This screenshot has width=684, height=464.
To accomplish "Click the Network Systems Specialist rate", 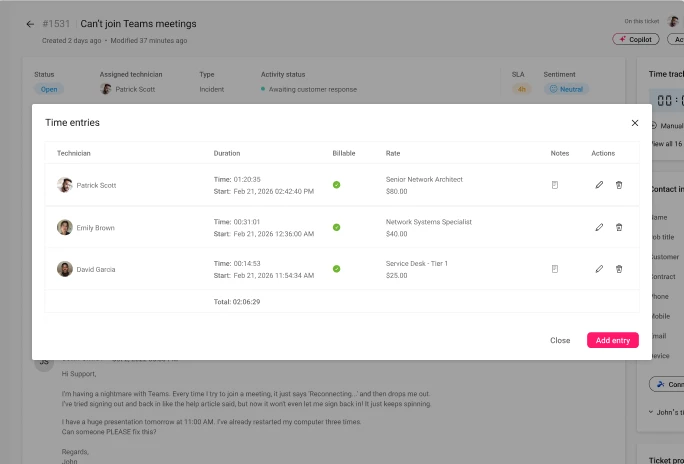I will pos(428,222).
